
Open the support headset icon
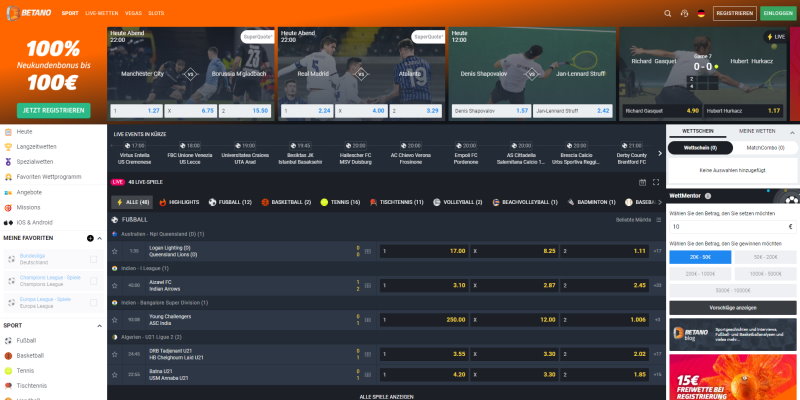coord(684,13)
